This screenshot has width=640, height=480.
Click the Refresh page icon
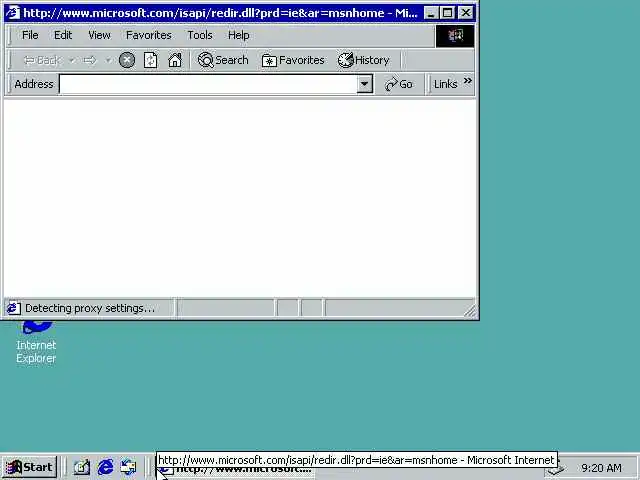pos(150,60)
